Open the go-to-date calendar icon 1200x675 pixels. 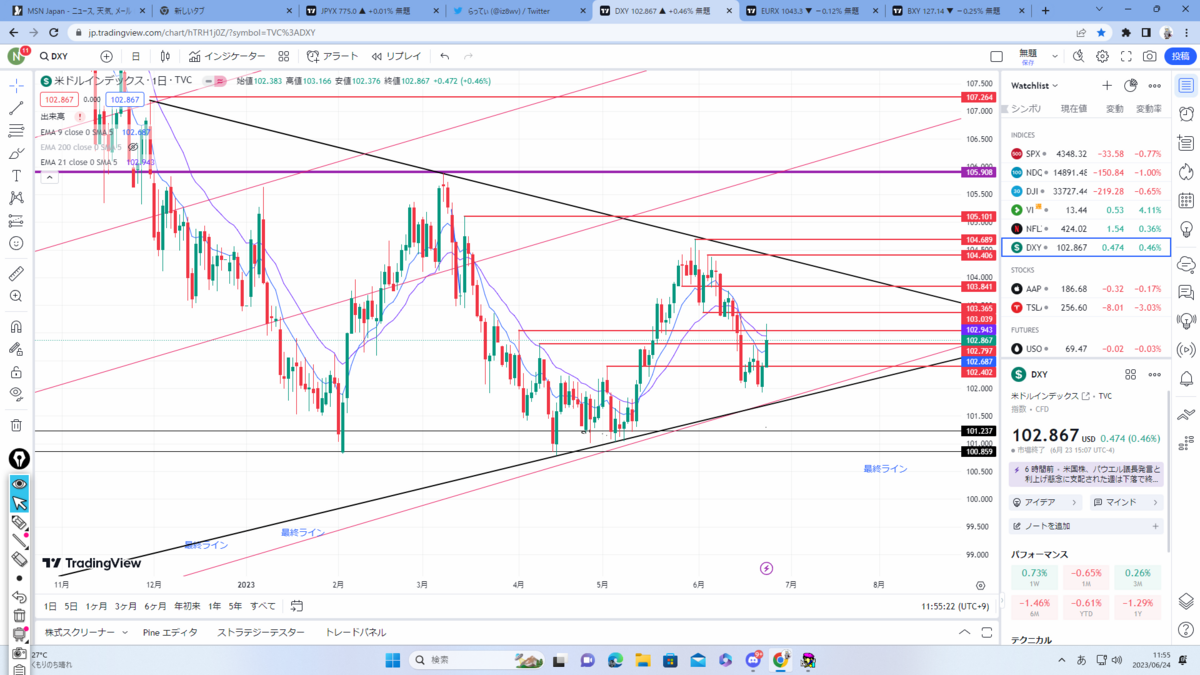point(297,606)
